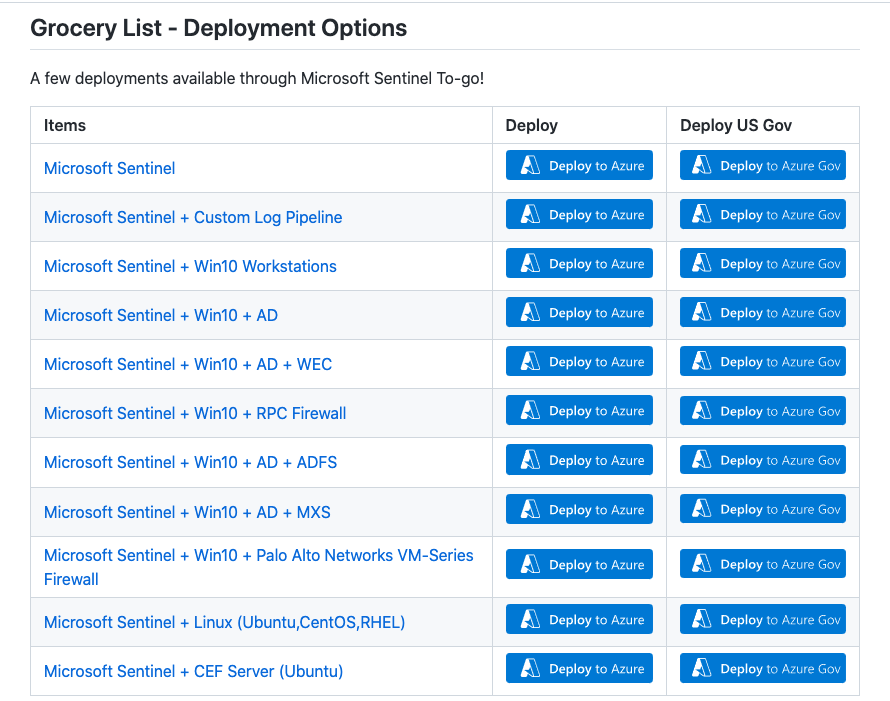Click Azure icon on MXS Deploy to Azure Gov button

(702, 510)
